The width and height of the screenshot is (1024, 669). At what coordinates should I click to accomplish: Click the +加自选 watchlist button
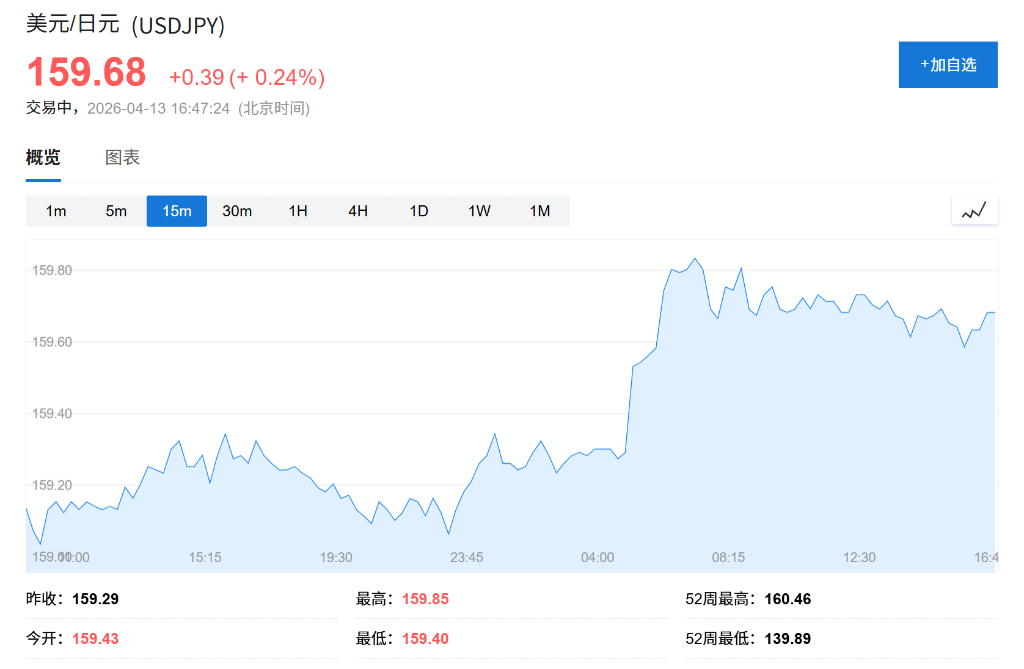tap(948, 64)
